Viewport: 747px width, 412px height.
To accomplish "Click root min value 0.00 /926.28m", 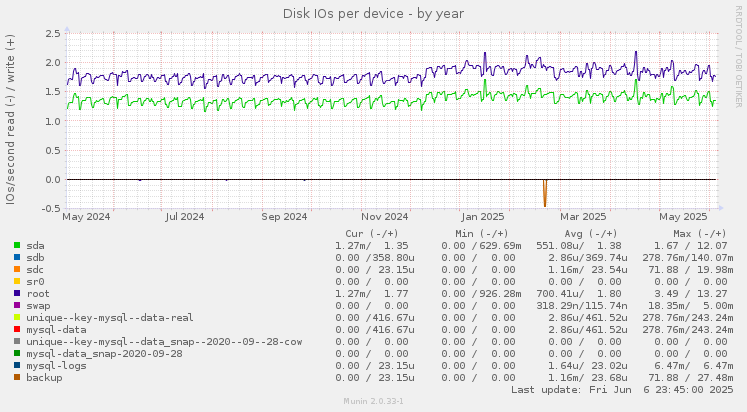I will click(481, 294).
